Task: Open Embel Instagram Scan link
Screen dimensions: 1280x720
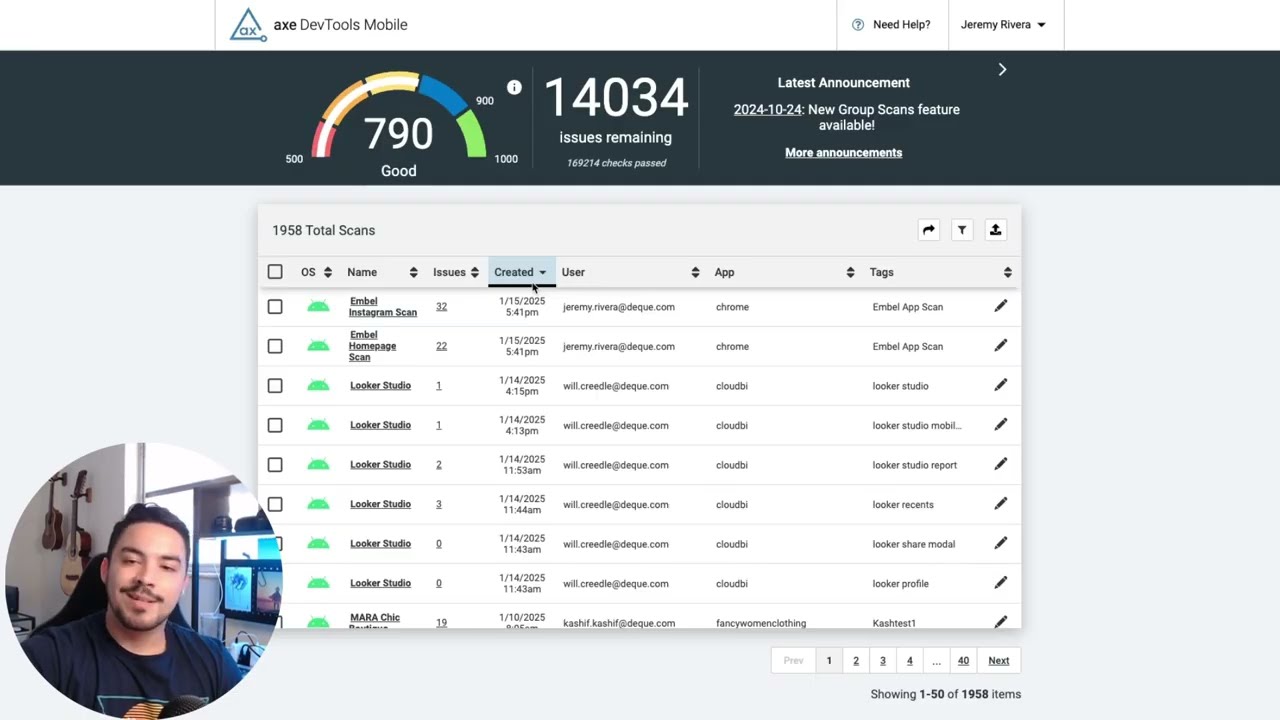Action: tap(383, 307)
